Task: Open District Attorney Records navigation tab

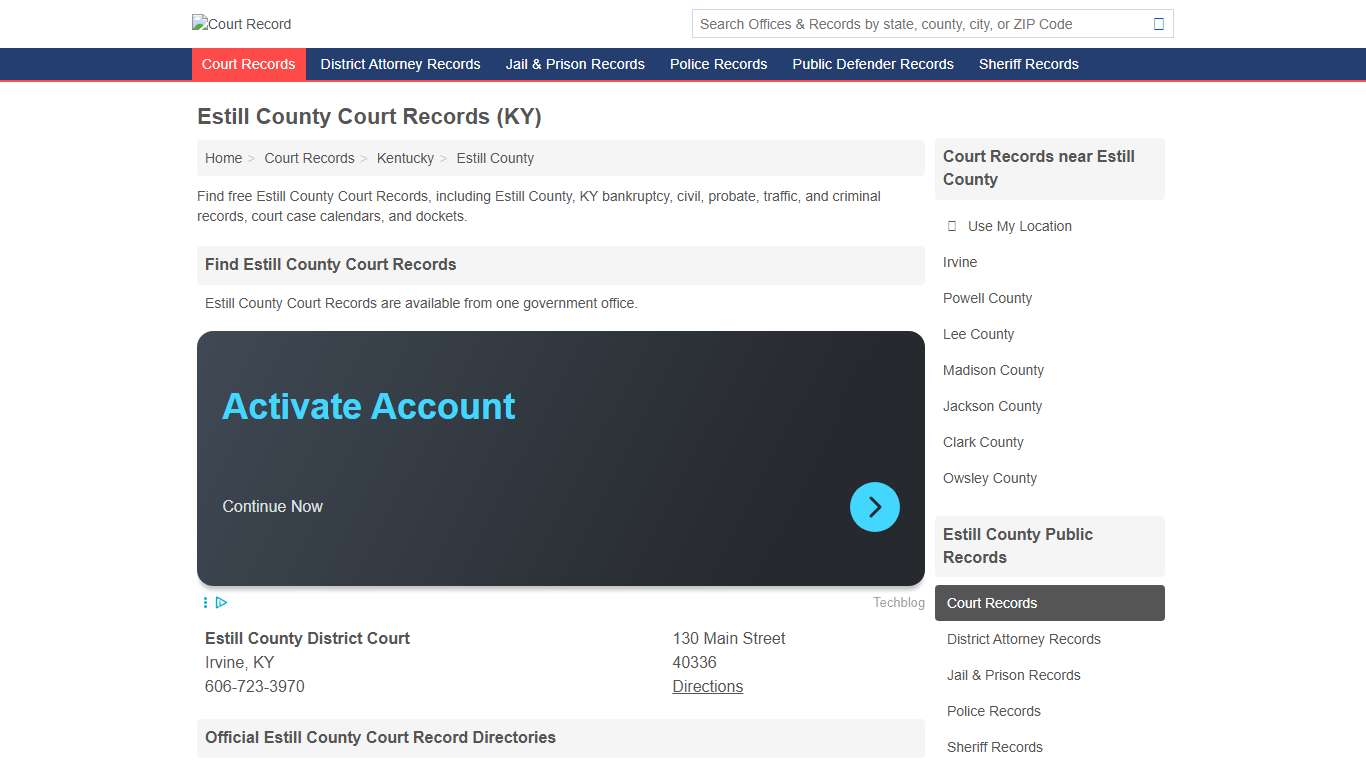Action: [399, 64]
